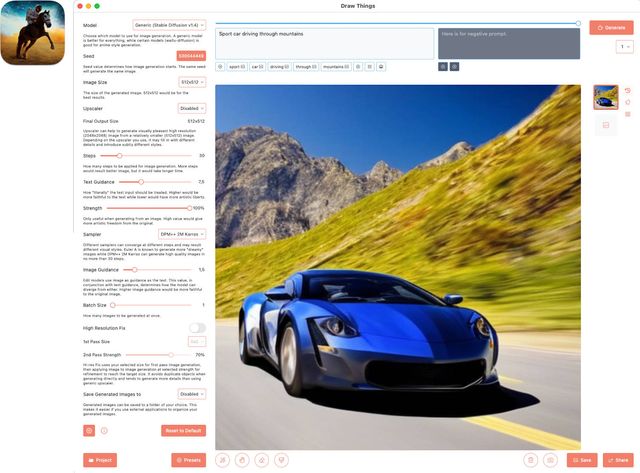640x473 pixels.
Task: Expand the Upscaler dropdown
Action: click(190, 107)
